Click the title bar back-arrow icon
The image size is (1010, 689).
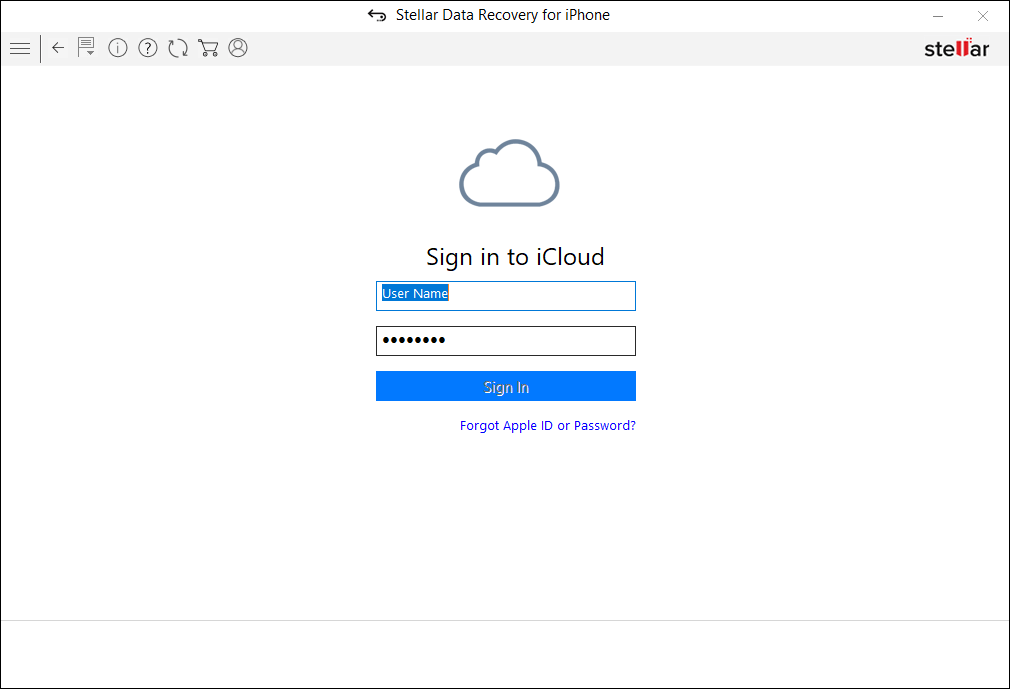[x=377, y=15]
